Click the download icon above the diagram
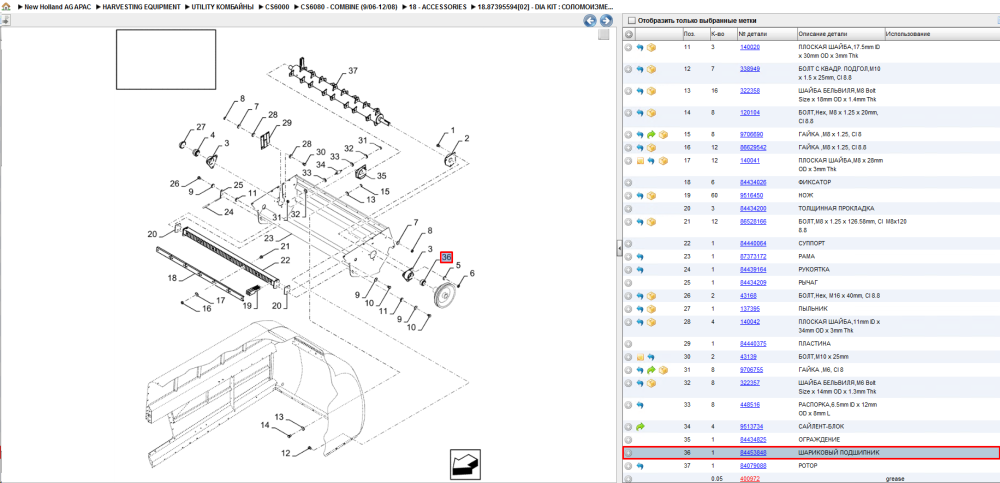Viewport: 1000px width, 483px height. pyautogui.click(x=4, y=20)
